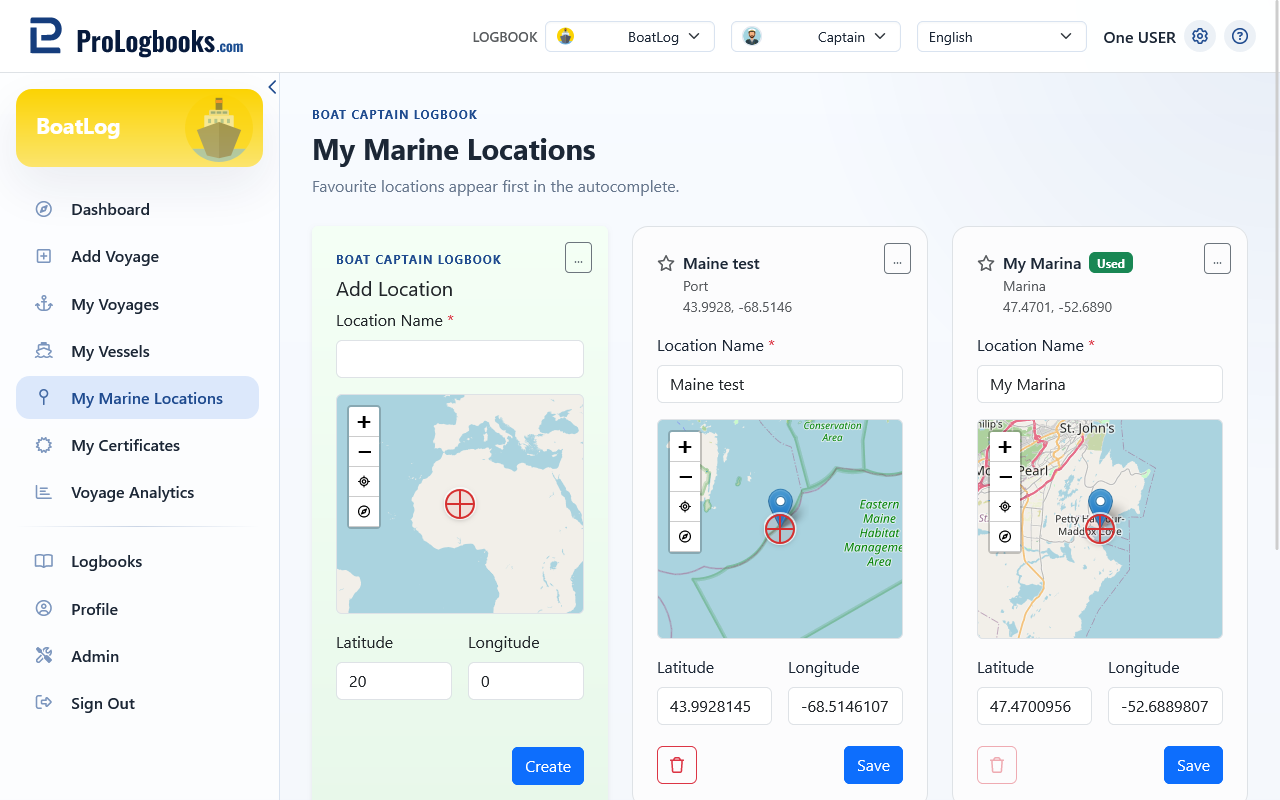The image size is (1280, 800).
Task: Open My Vessels in sidebar
Action: click(x=137, y=351)
